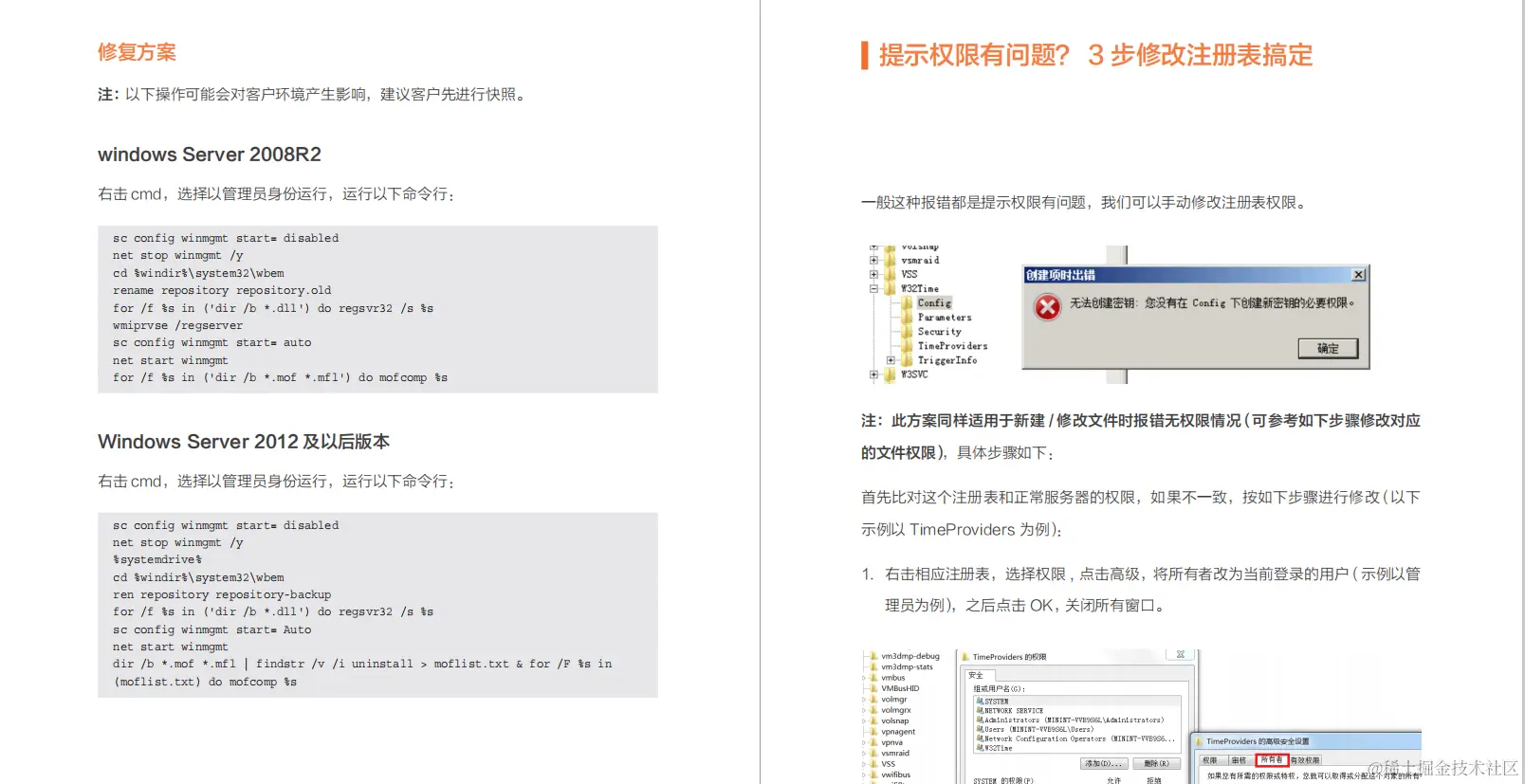Click the folder icon beside vpnagent
Image resolution: width=1525 pixels, height=784 pixels.
(873, 732)
